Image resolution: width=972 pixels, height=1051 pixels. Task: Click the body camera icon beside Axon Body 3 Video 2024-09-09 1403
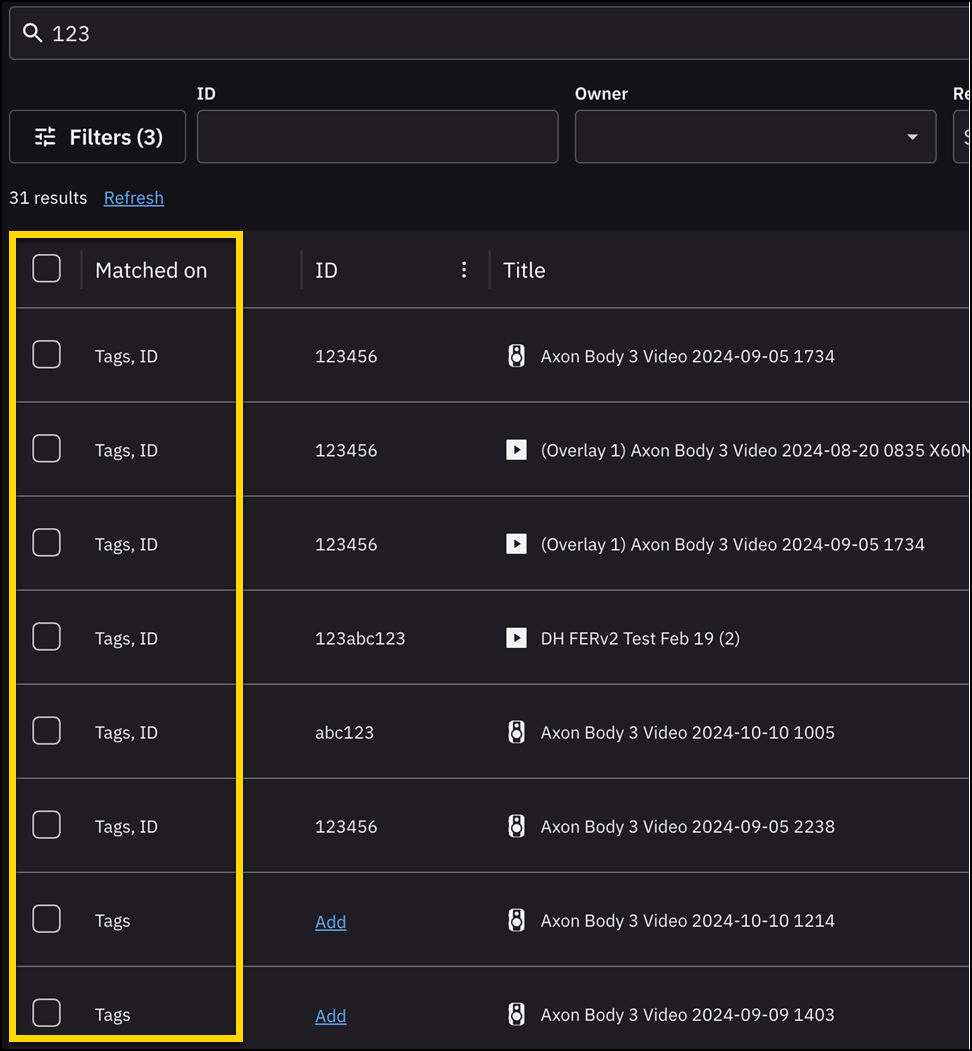pos(516,1014)
